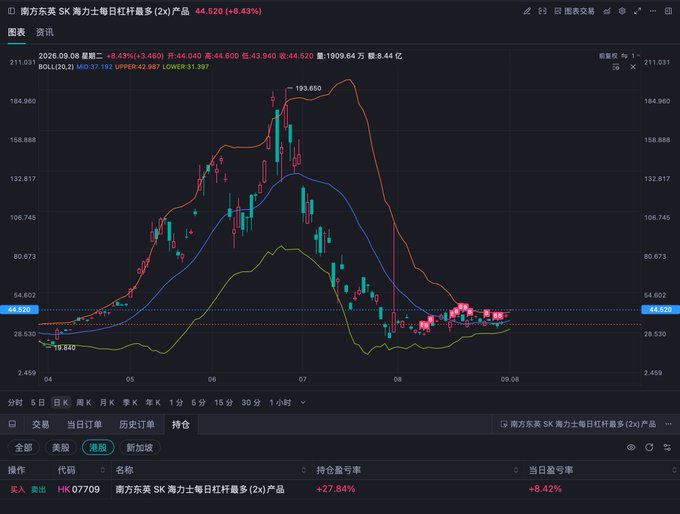Open the 交易 tab
This screenshot has height=514, width=680.
[40, 424]
